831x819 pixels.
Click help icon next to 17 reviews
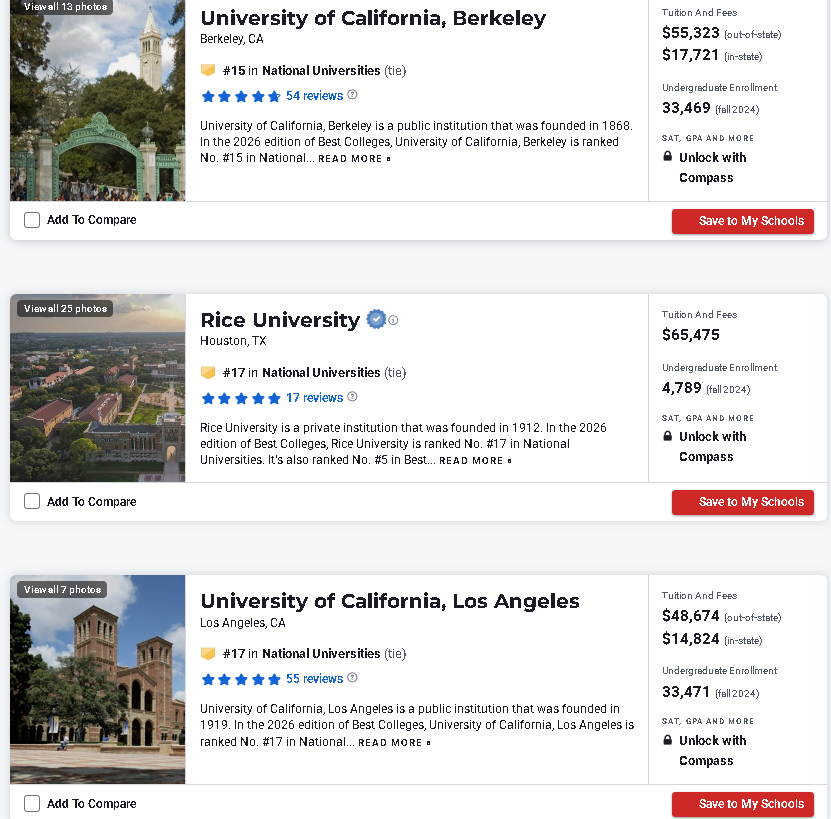pos(352,397)
